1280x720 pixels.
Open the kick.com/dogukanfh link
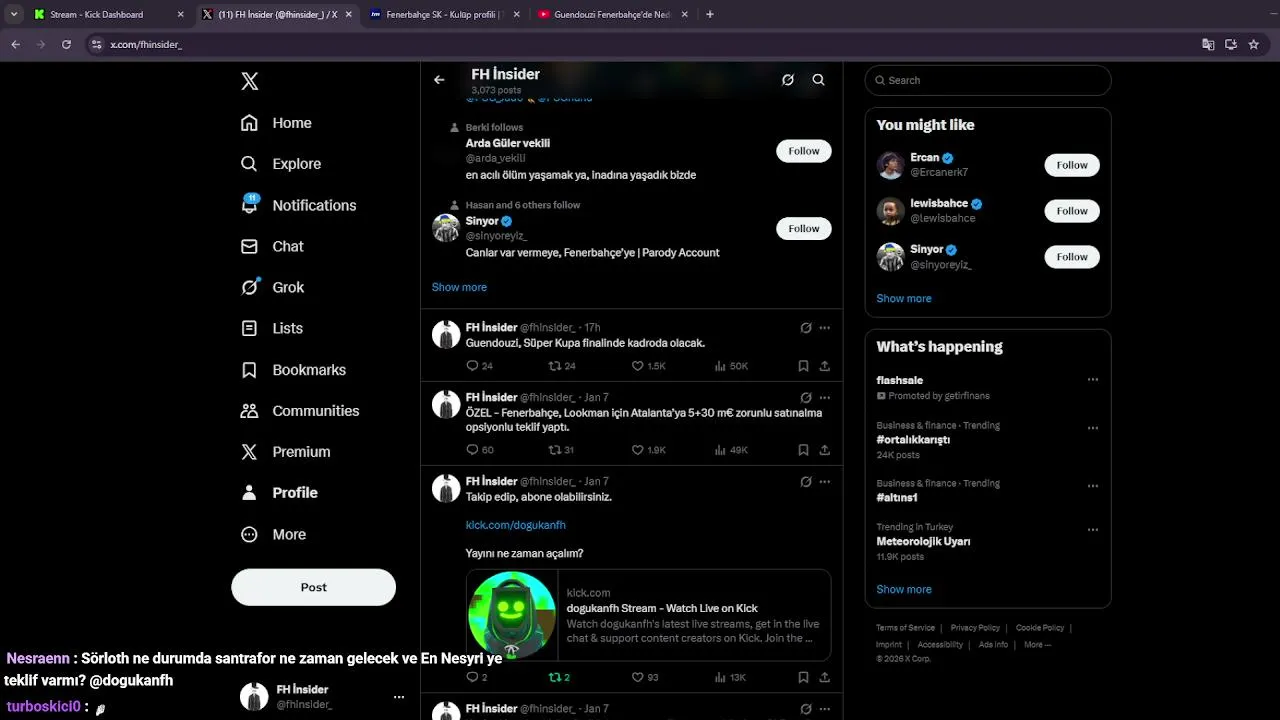click(x=515, y=525)
